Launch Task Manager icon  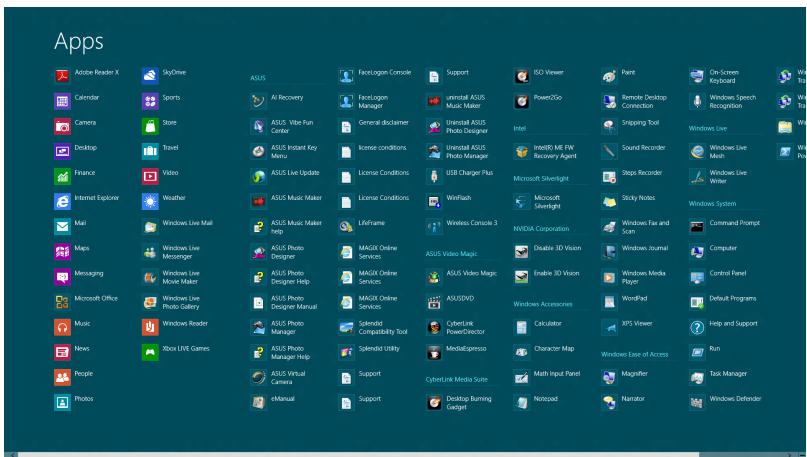(697, 377)
